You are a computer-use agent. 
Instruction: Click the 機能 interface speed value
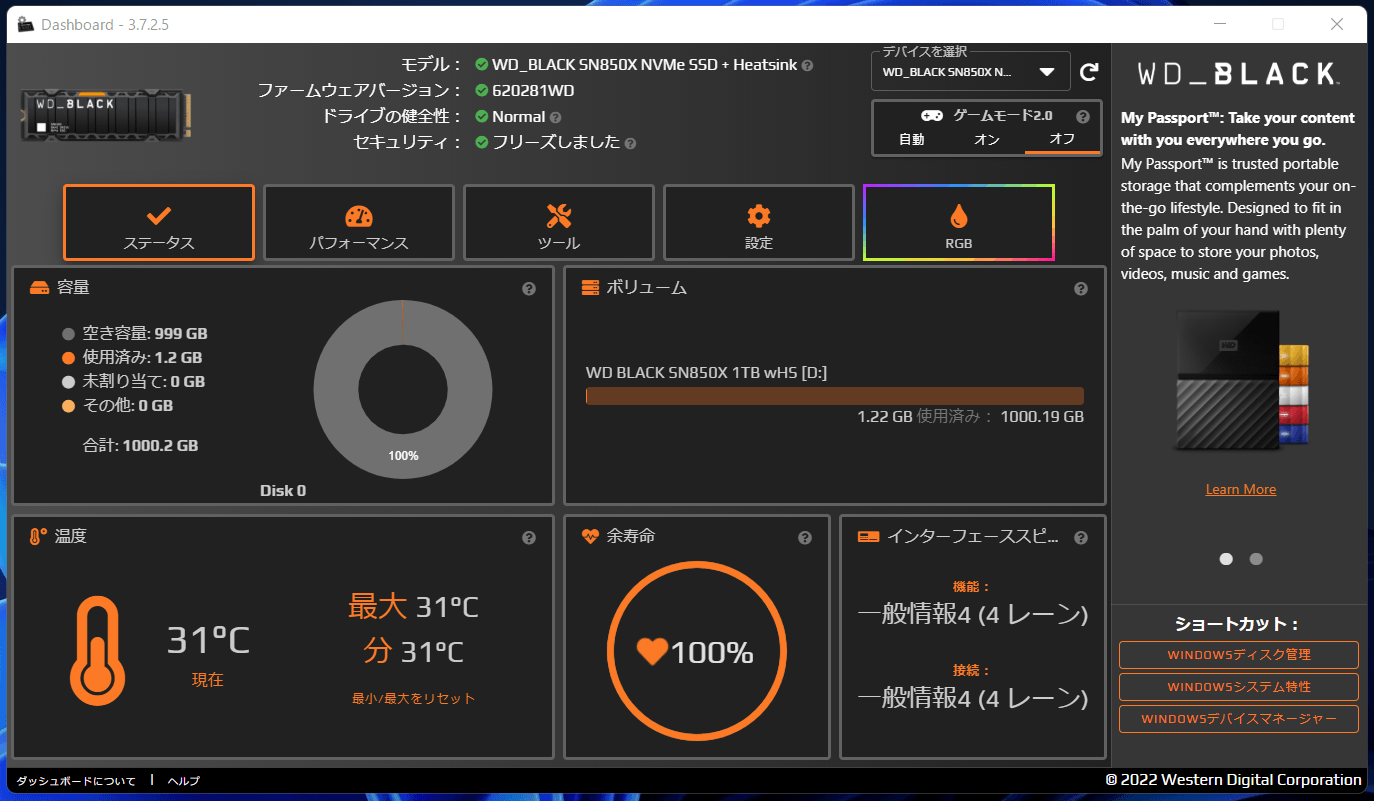(x=973, y=614)
